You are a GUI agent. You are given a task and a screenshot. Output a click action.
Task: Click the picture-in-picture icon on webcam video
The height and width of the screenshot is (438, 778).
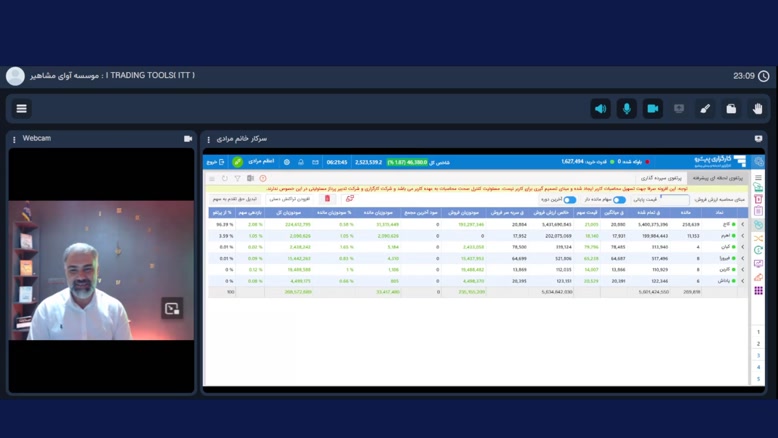pos(172,309)
